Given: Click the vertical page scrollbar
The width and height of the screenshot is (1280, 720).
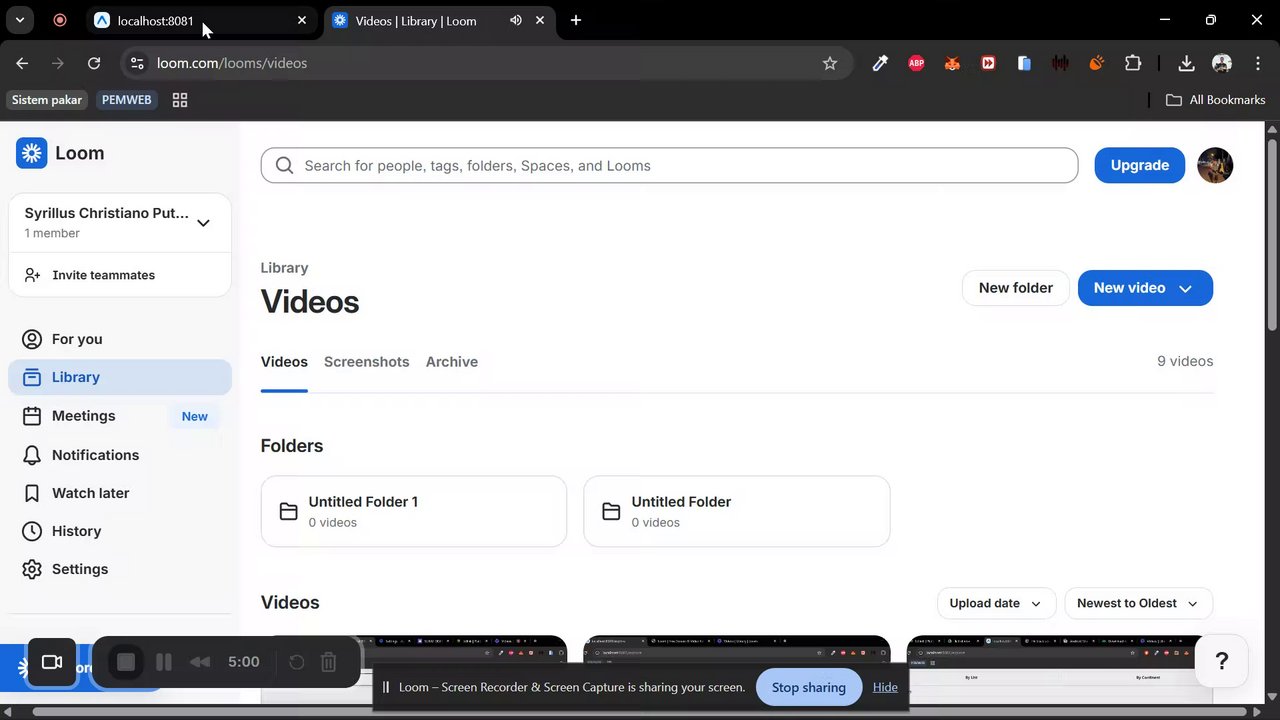Looking at the screenshot, I should tap(1272, 235).
